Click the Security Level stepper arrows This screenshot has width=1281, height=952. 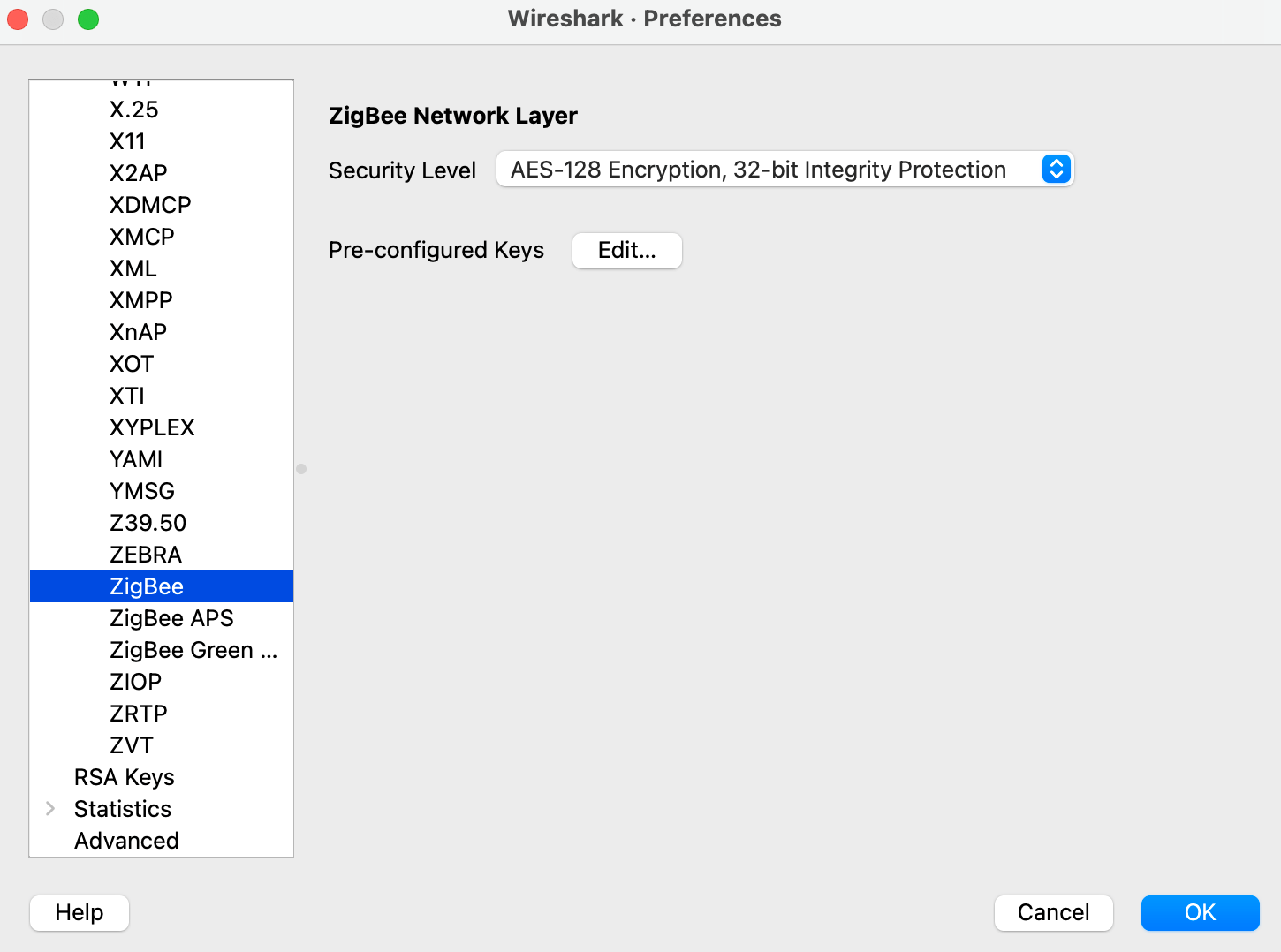(x=1056, y=169)
